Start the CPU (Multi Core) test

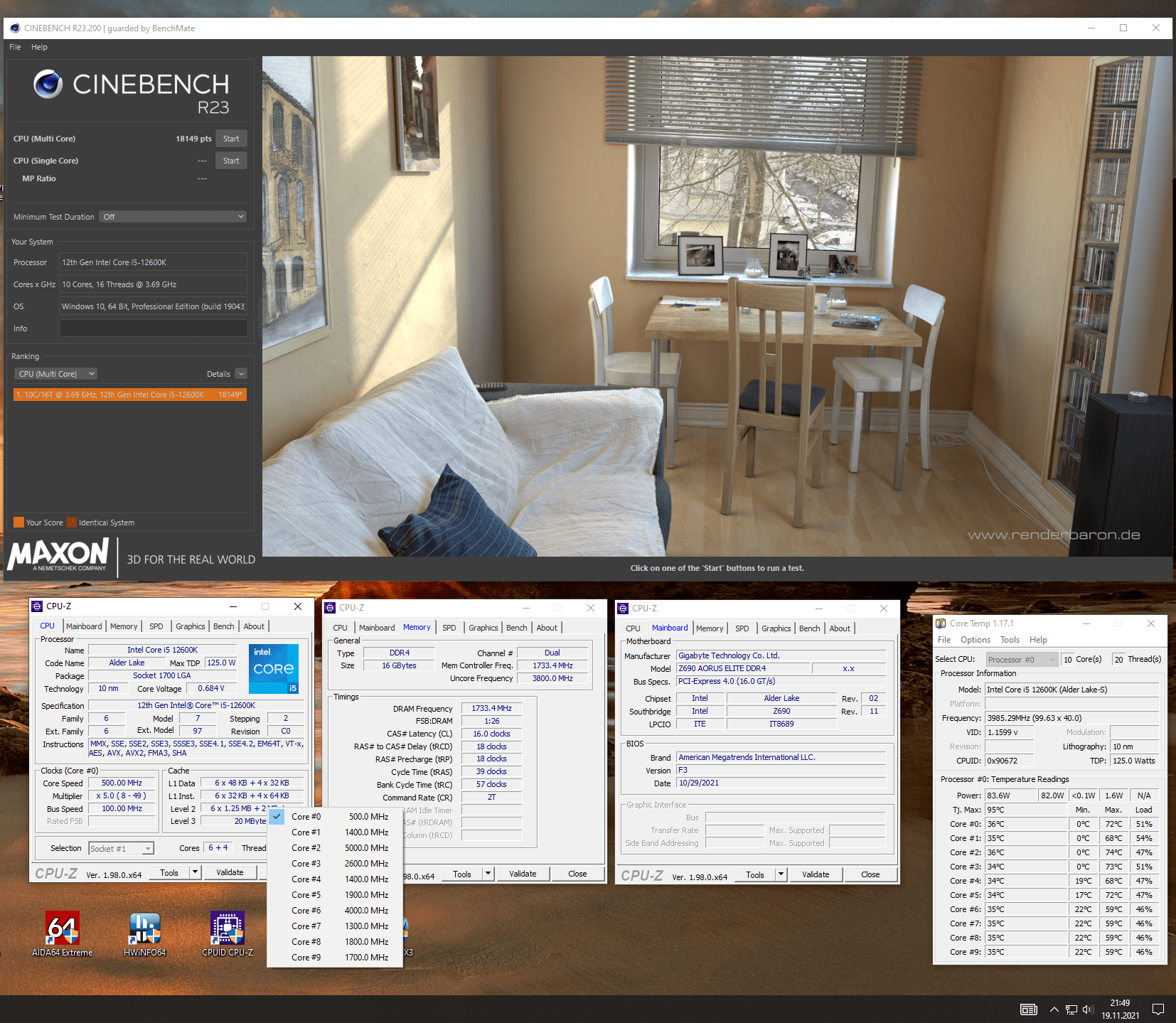point(231,139)
